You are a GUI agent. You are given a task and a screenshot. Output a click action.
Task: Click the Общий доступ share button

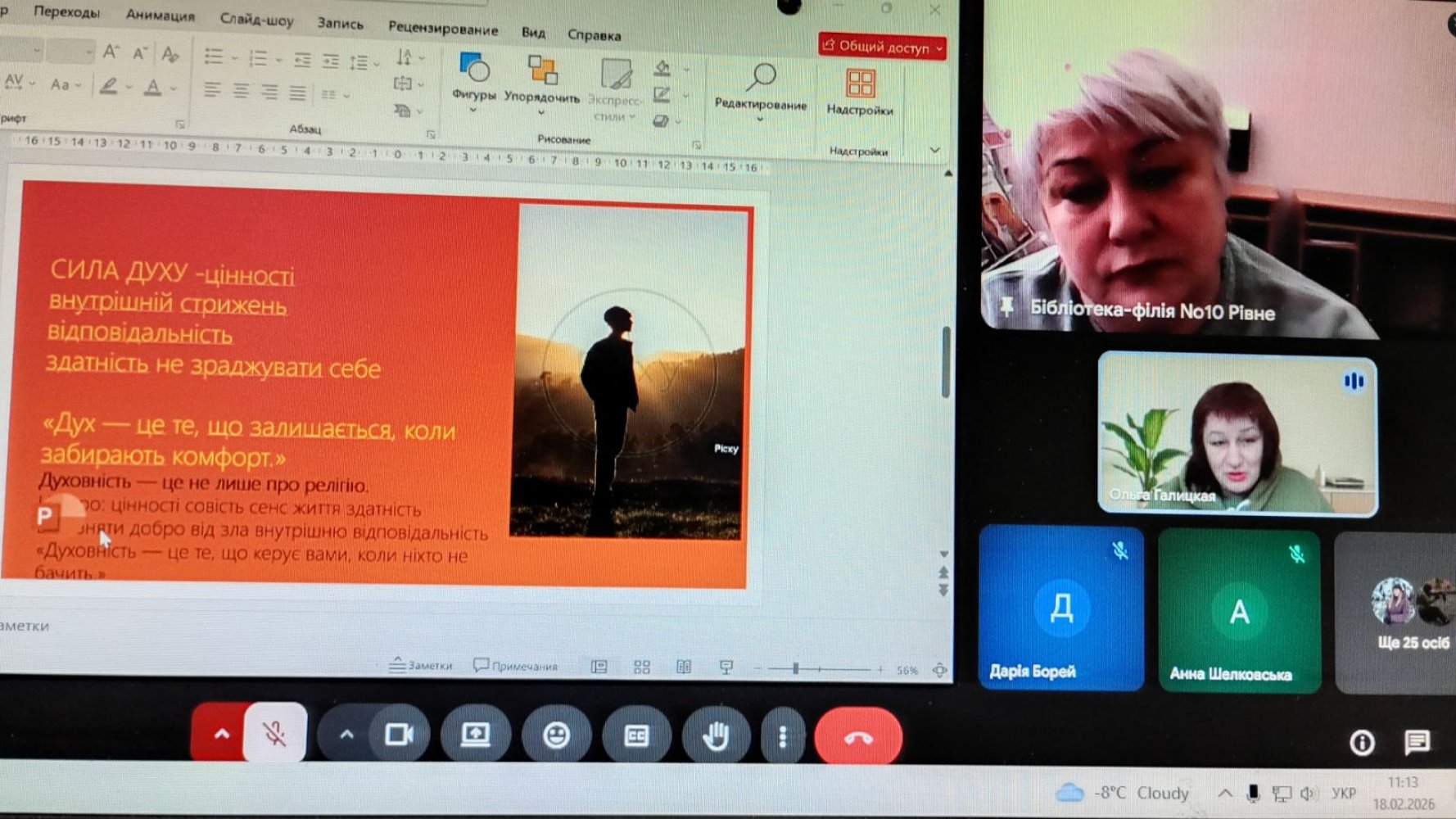coord(882,48)
